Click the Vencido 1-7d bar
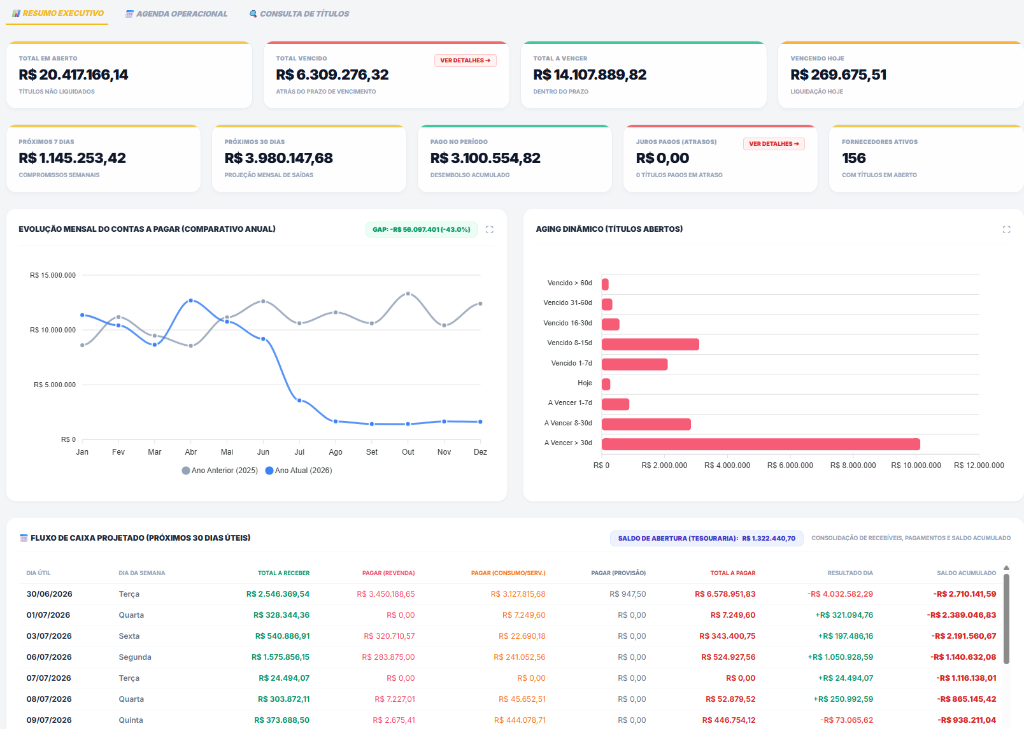Screen dimensions: 1024x729 click(635, 364)
